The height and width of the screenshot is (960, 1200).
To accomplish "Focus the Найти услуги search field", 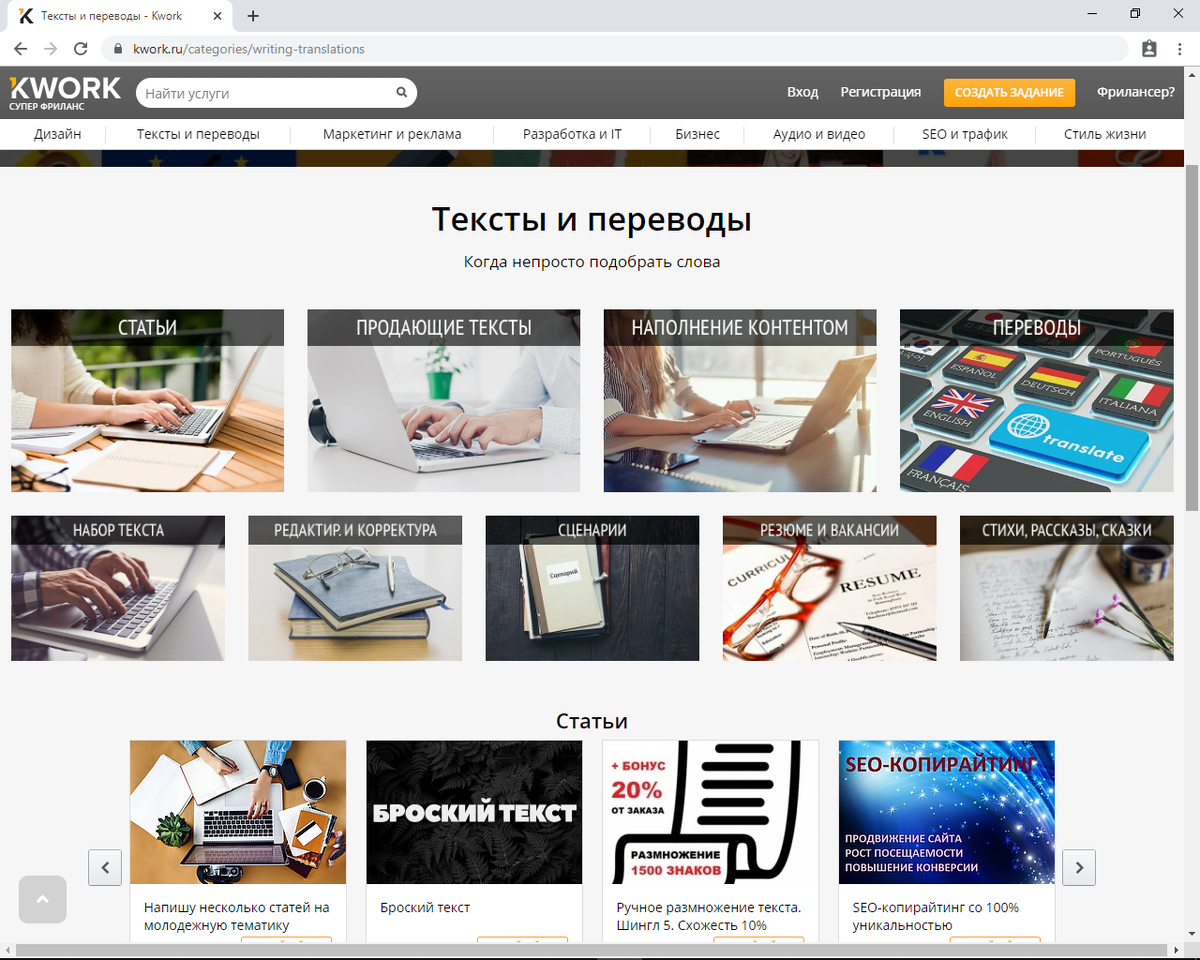I will click(x=265, y=93).
